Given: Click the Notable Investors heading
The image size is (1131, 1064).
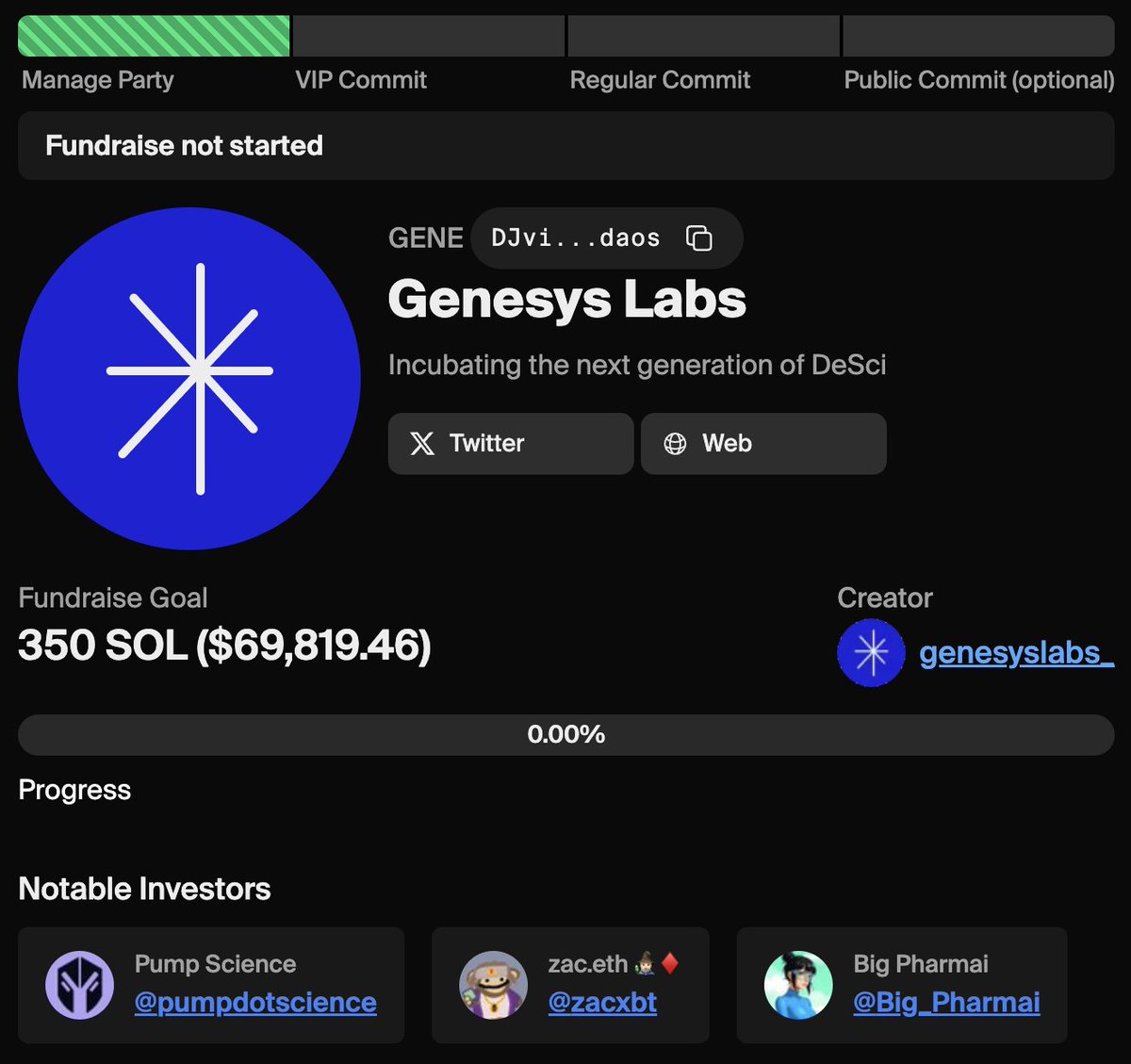Looking at the screenshot, I should pyautogui.click(x=144, y=889).
